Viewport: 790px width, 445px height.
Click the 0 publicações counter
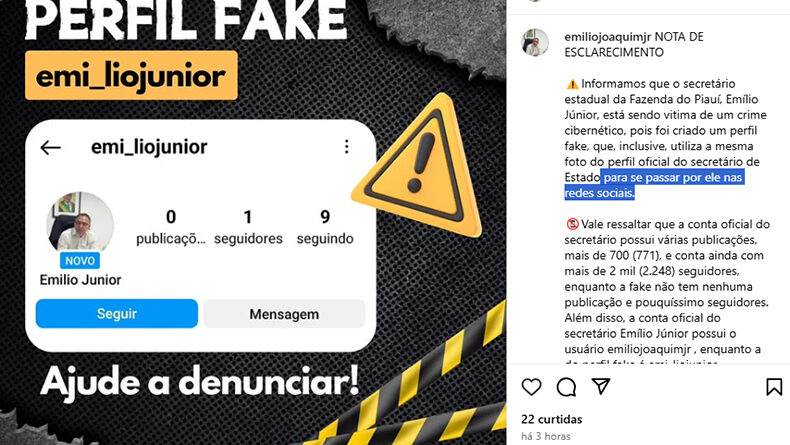coord(171,227)
